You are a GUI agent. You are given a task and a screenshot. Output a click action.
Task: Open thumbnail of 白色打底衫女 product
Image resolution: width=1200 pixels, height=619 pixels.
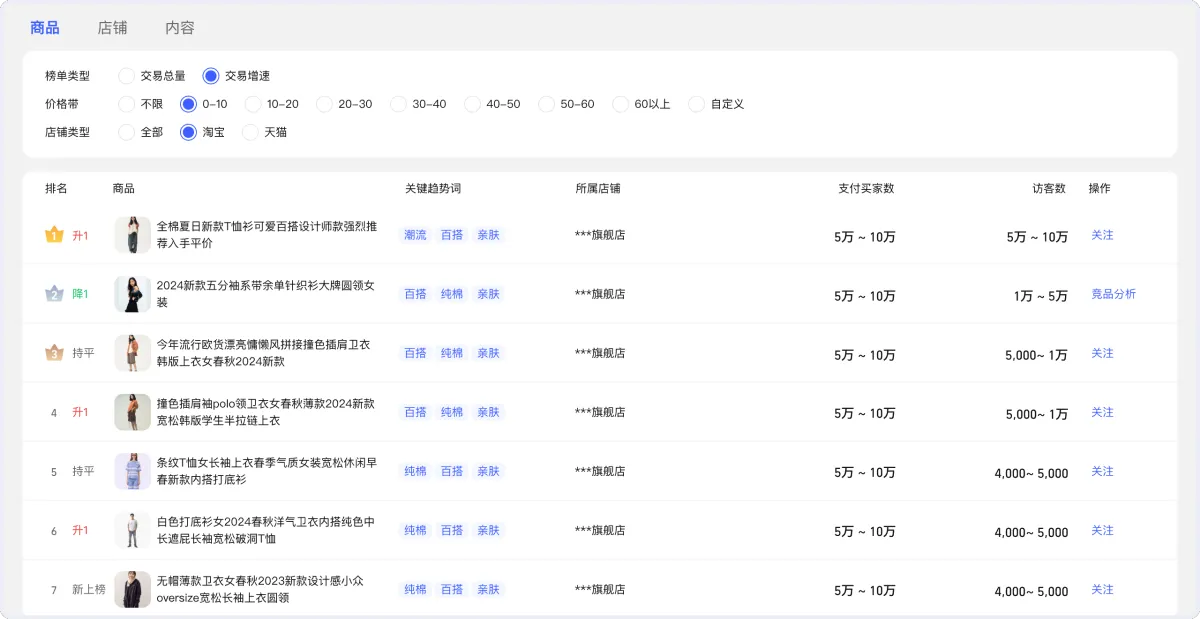point(133,530)
